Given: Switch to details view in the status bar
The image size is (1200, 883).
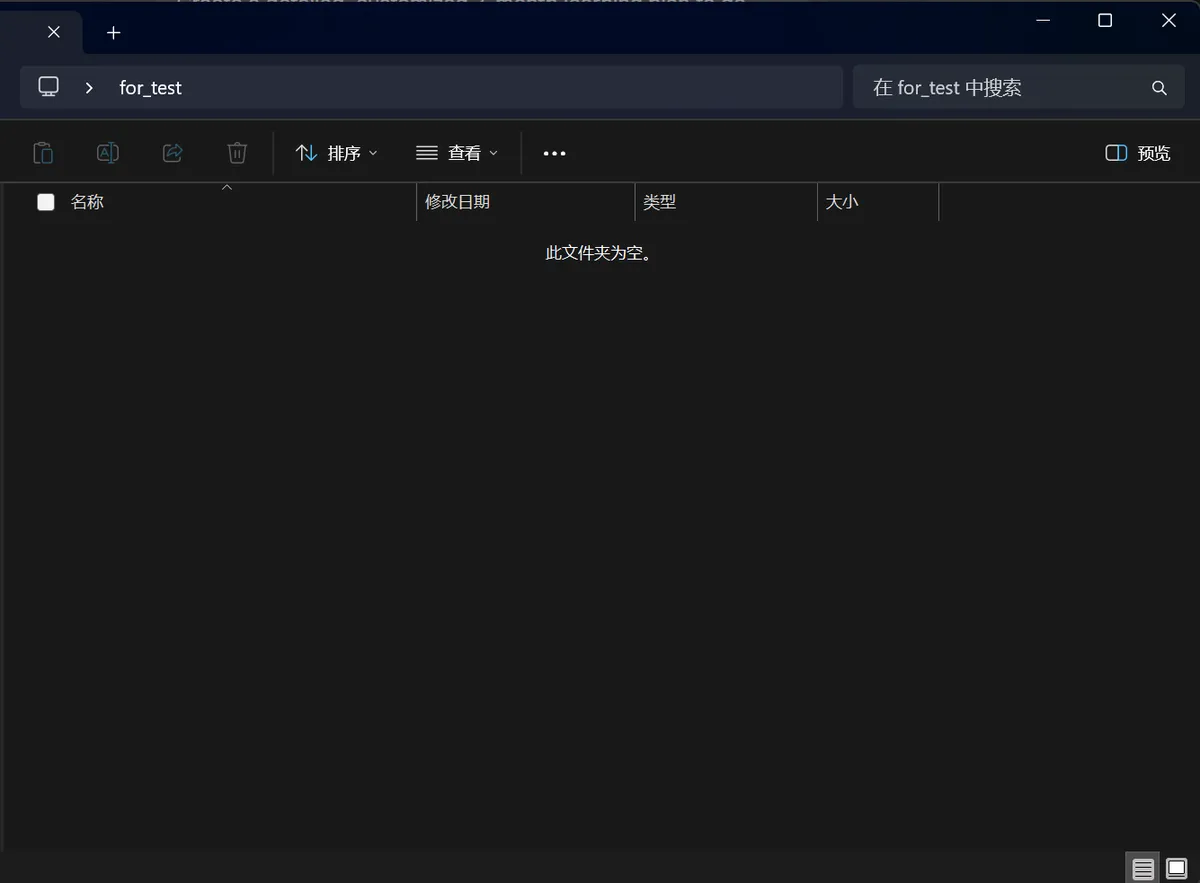Looking at the screenshot, I should 1142,867.
